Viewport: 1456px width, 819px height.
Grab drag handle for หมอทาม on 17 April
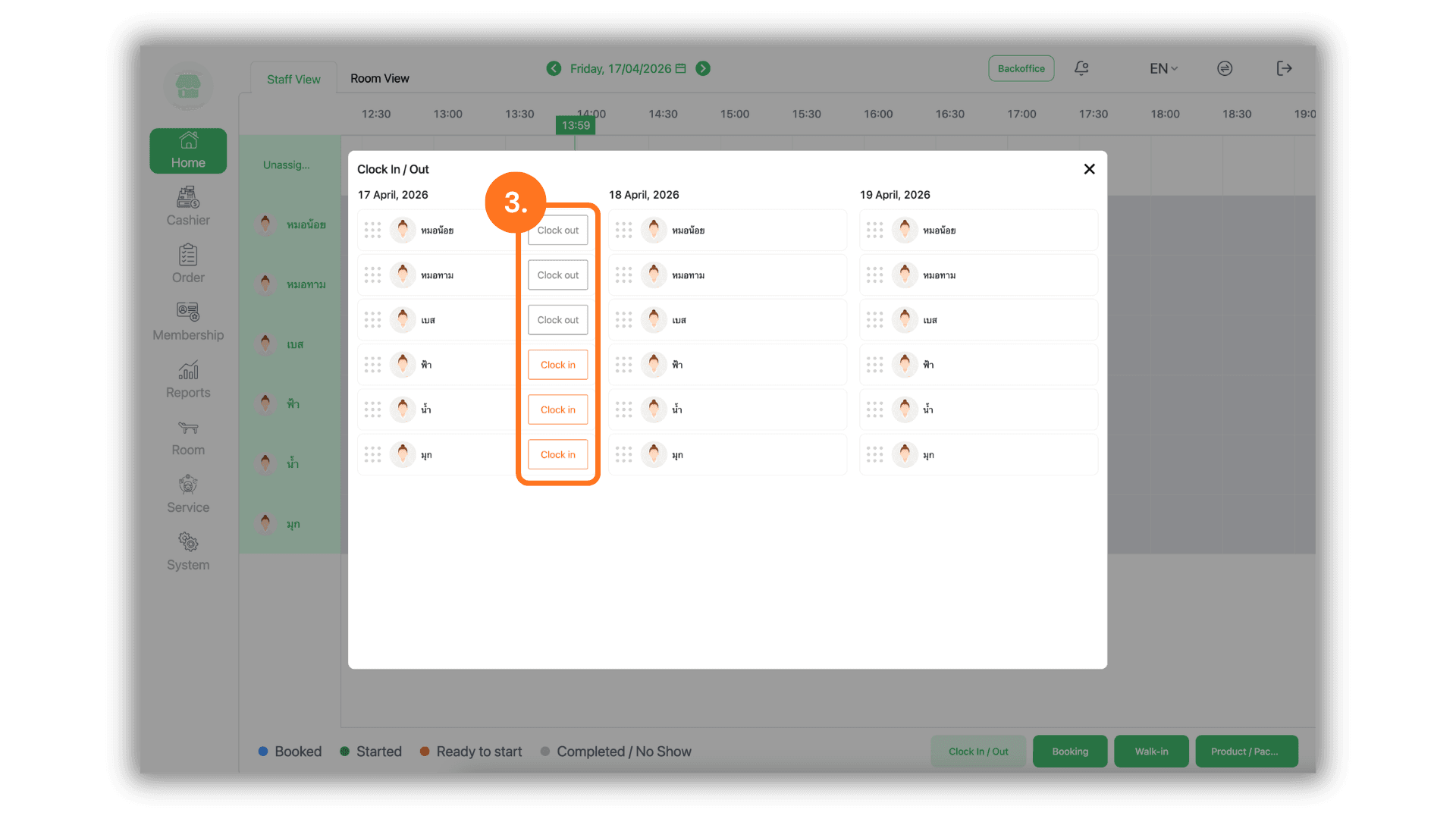372,275
